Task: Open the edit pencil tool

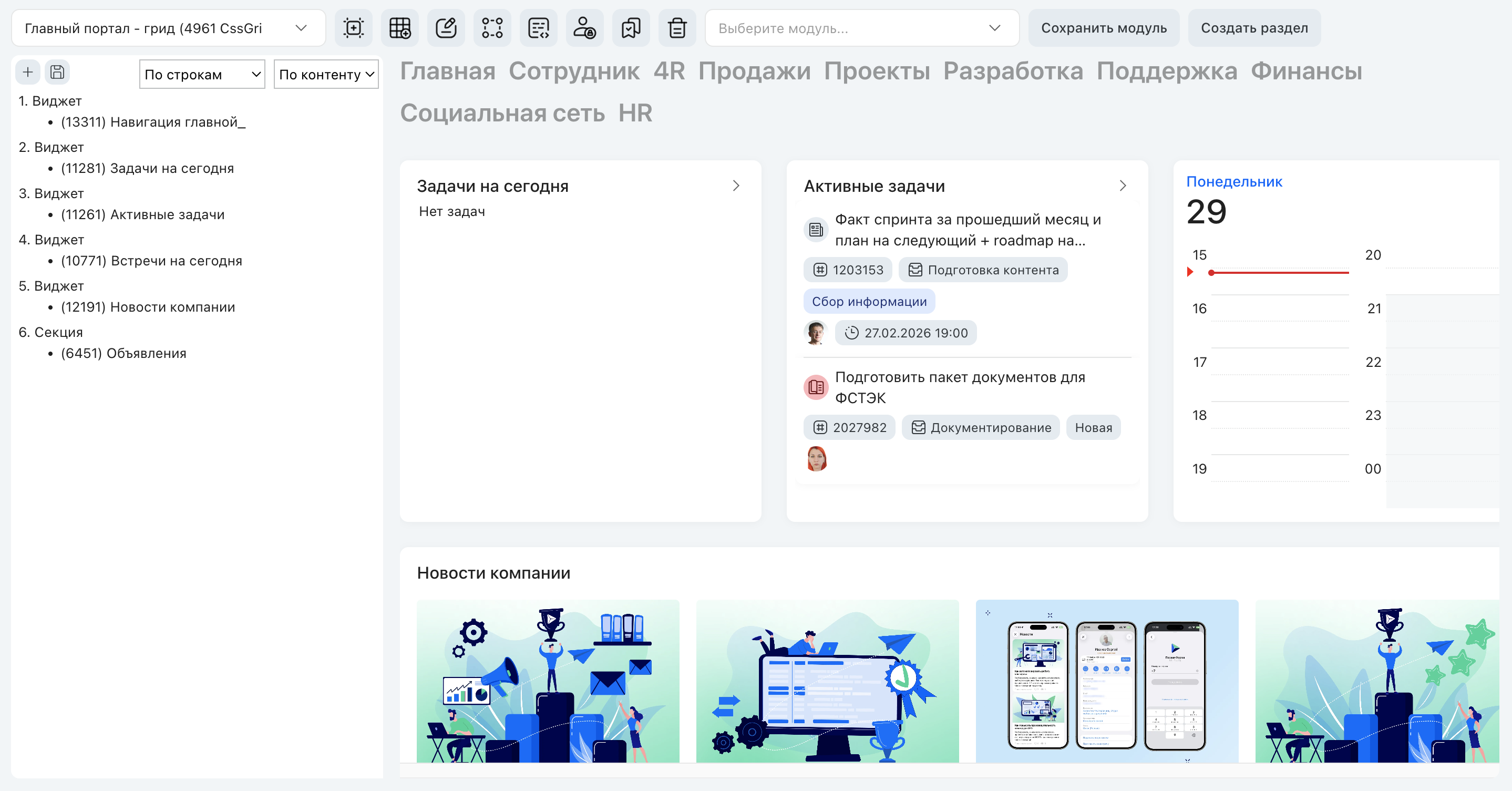Action: point(446,27)
